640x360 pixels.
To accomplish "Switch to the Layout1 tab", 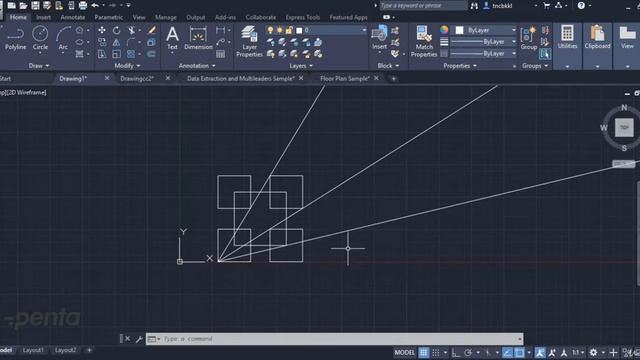I will click(x=33, y=350).
